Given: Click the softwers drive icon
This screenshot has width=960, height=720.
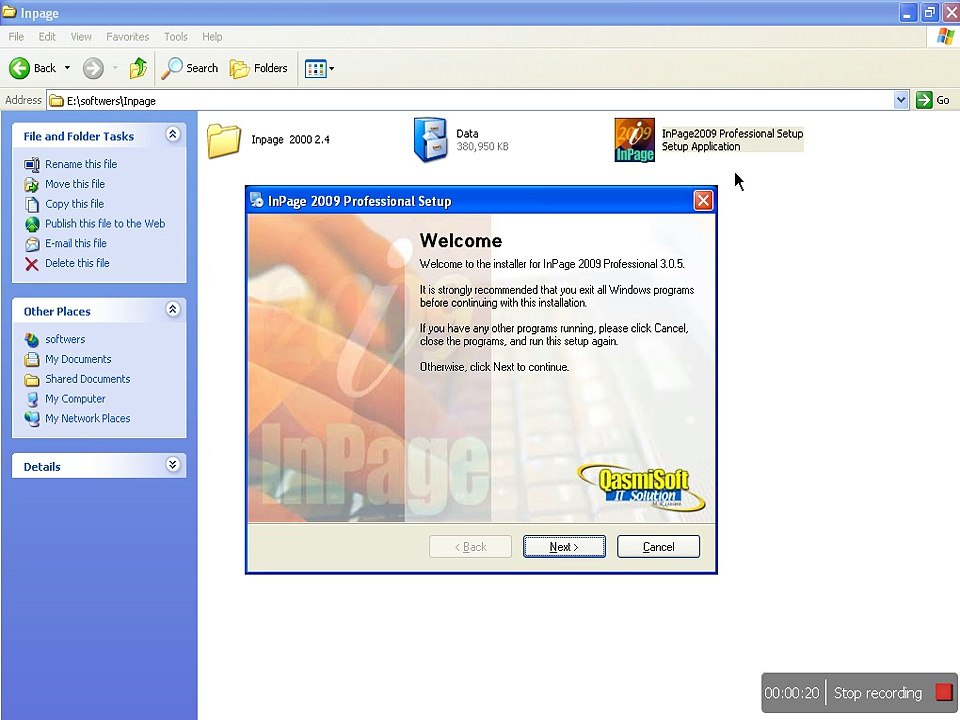Looking at the screenshot, I should (x=32, y=340).
